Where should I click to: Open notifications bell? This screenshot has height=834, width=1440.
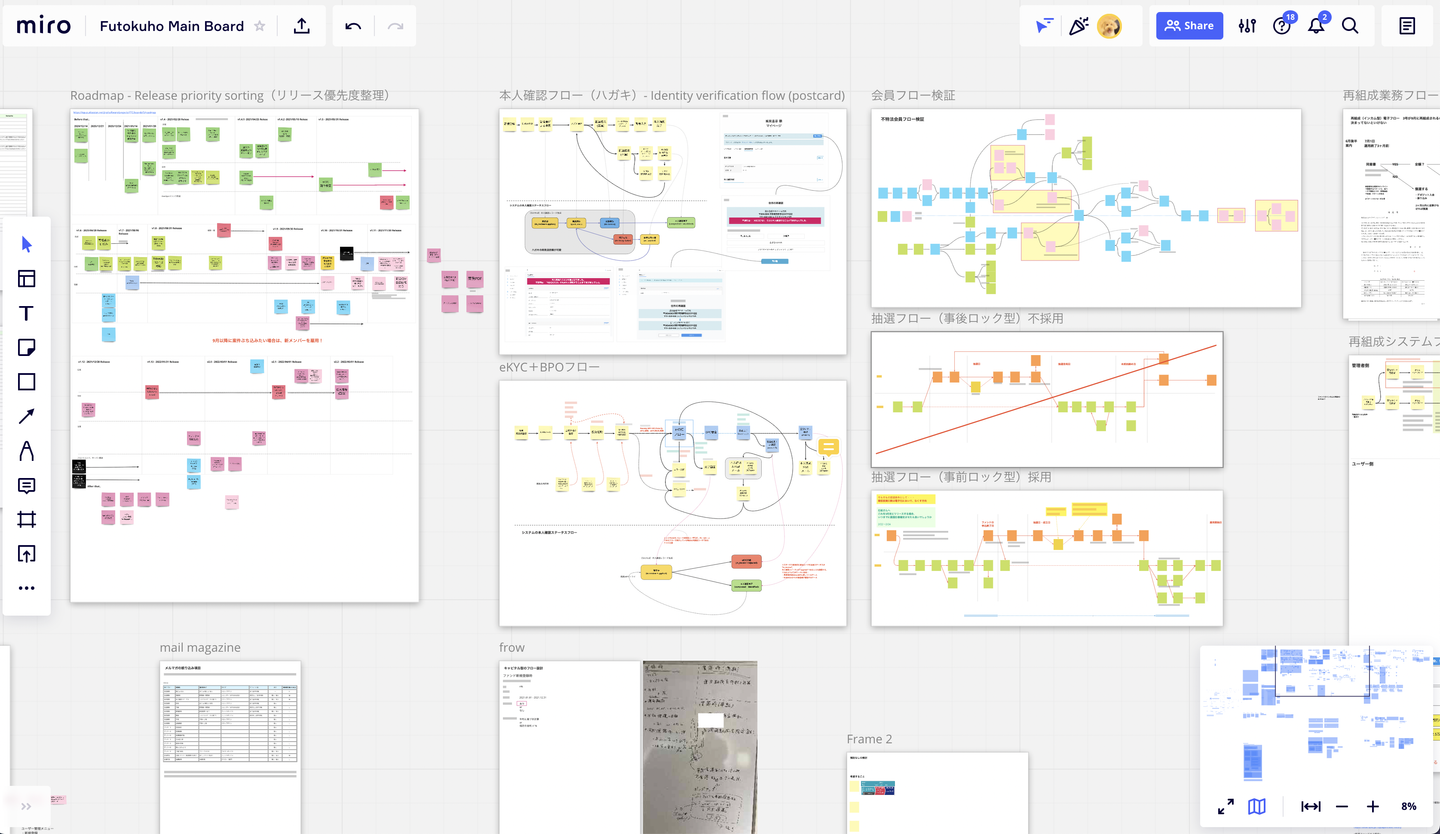(1316, 26)
